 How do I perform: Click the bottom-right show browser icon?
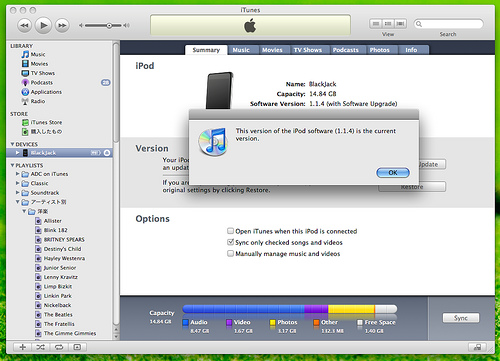pyautogui.click(x=477, y=347)
